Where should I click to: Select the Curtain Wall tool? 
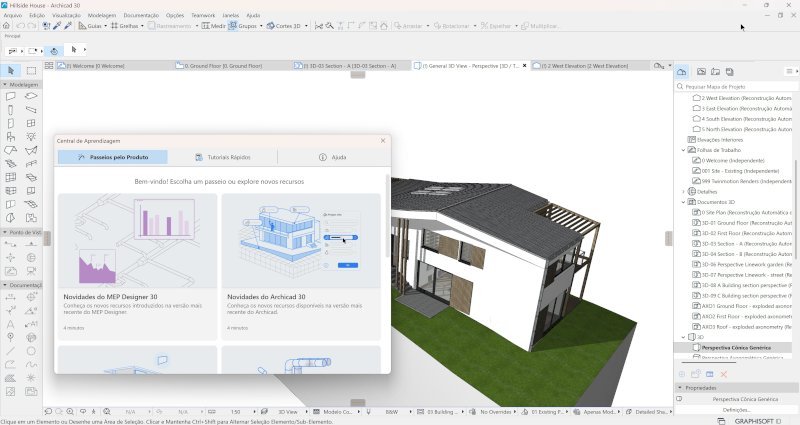pos(11,177)
